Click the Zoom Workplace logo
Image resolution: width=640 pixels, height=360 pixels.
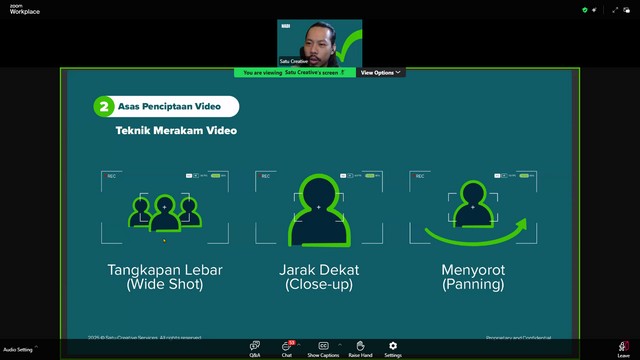coord(24,9)
